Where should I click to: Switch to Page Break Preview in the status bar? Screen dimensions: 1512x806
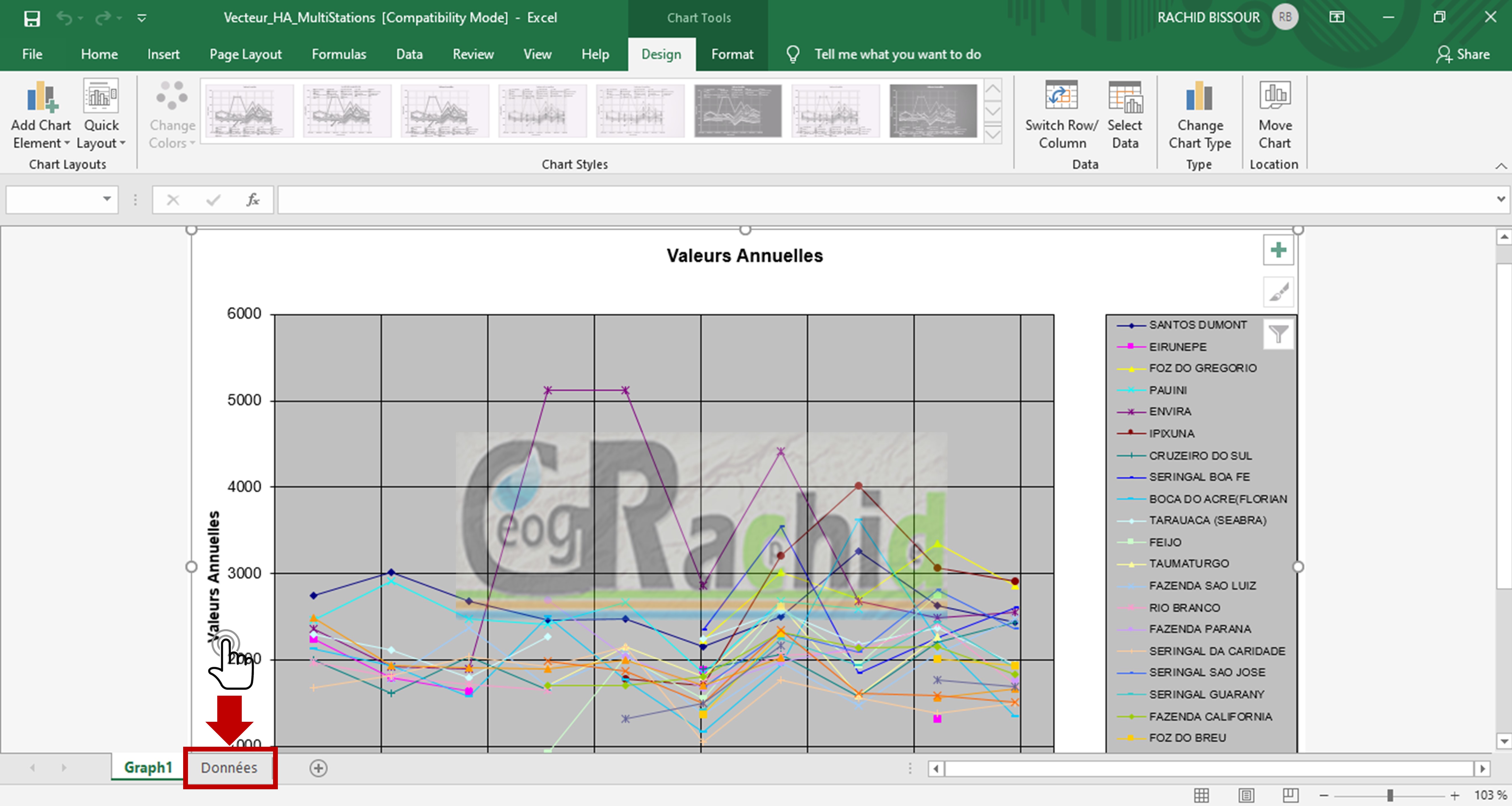(x=1291, y=796)
